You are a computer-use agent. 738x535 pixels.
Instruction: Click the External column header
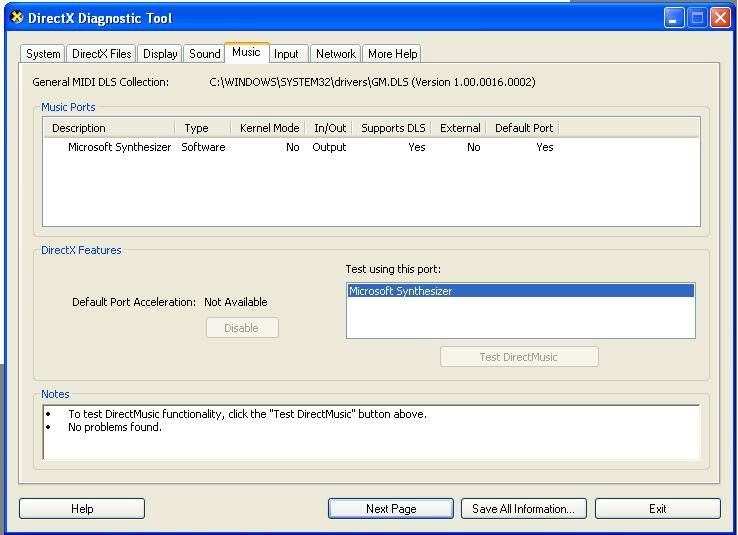(459, 128)
